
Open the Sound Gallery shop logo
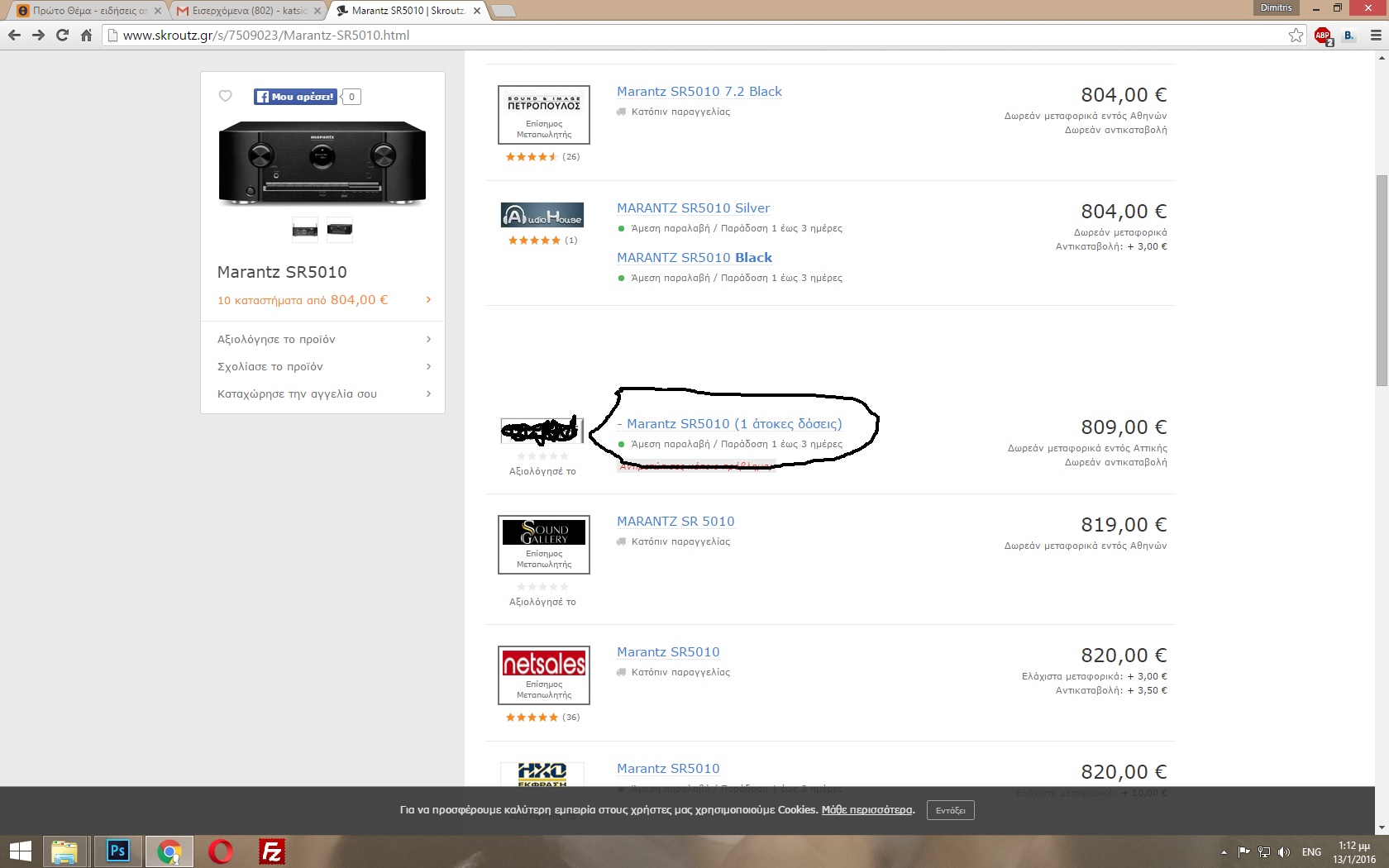(x=544, y=545)
